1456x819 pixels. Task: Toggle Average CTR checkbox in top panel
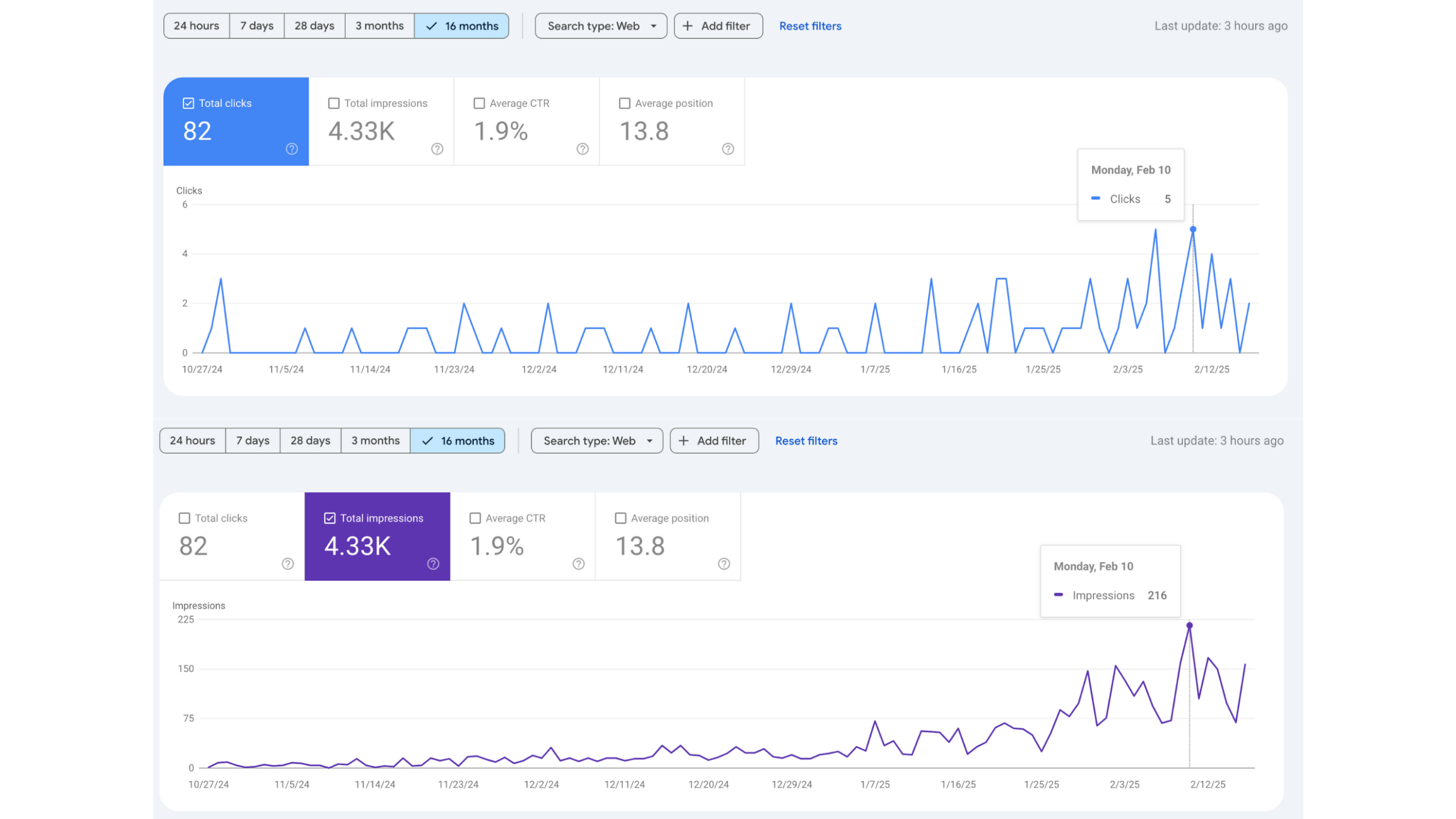click(x=479, y=104)
